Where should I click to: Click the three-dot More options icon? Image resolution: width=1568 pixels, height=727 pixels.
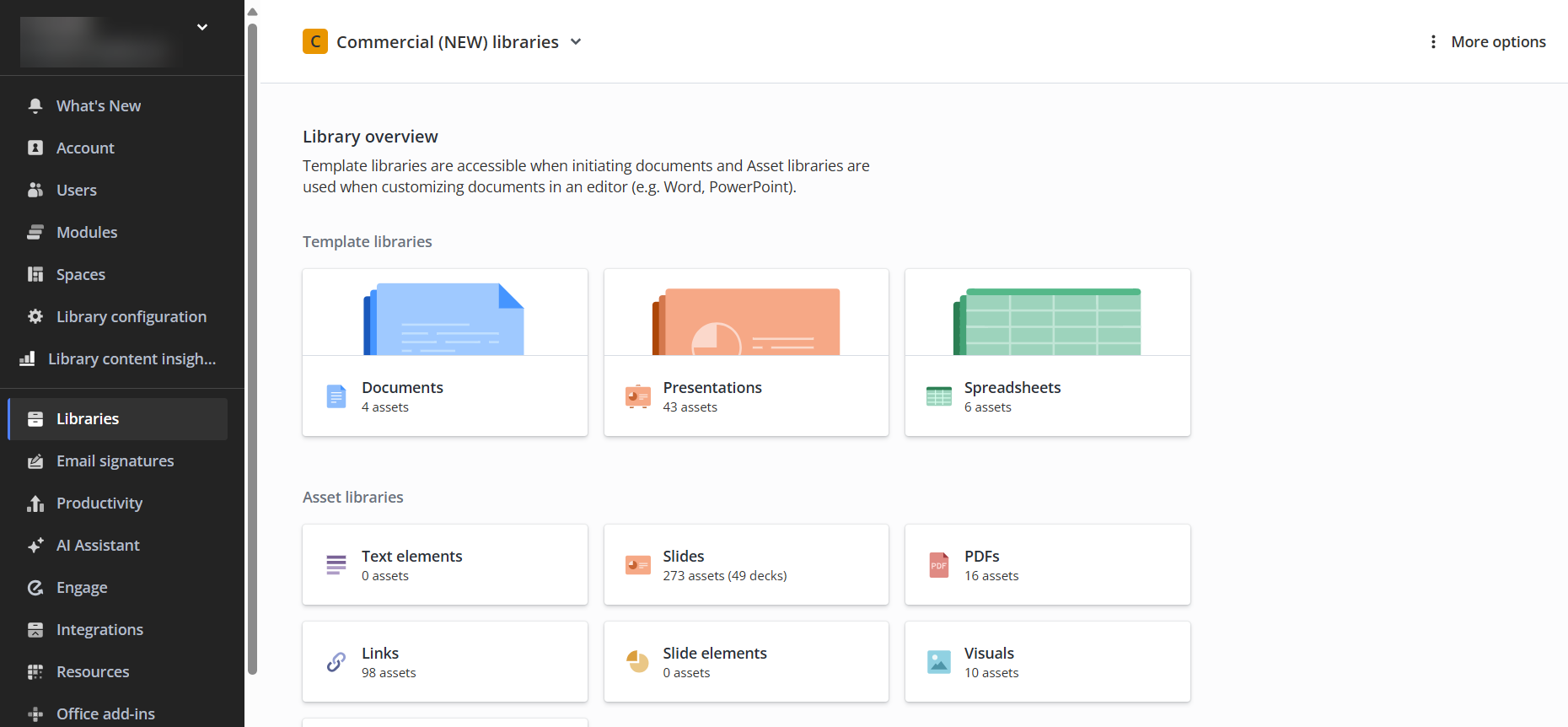1433,41
